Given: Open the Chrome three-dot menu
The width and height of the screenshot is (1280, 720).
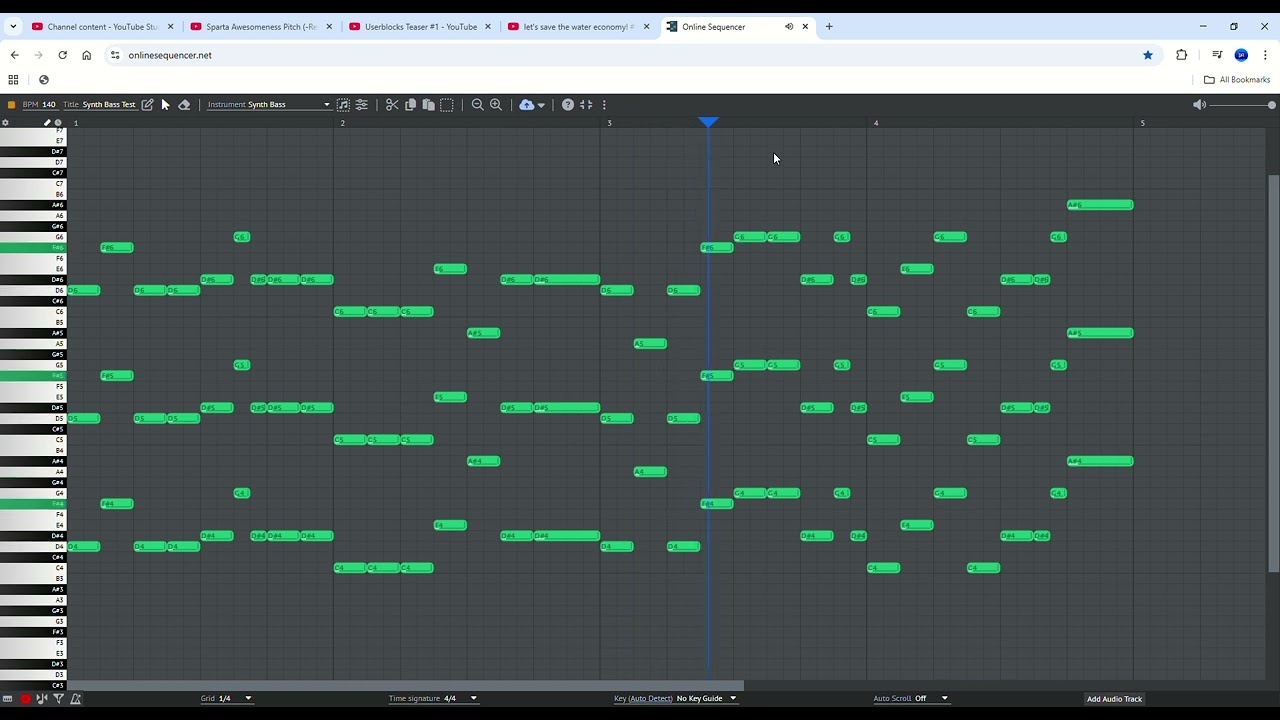Looking at the screenshot, I should pyautogui.click(x=1266, y=55).
